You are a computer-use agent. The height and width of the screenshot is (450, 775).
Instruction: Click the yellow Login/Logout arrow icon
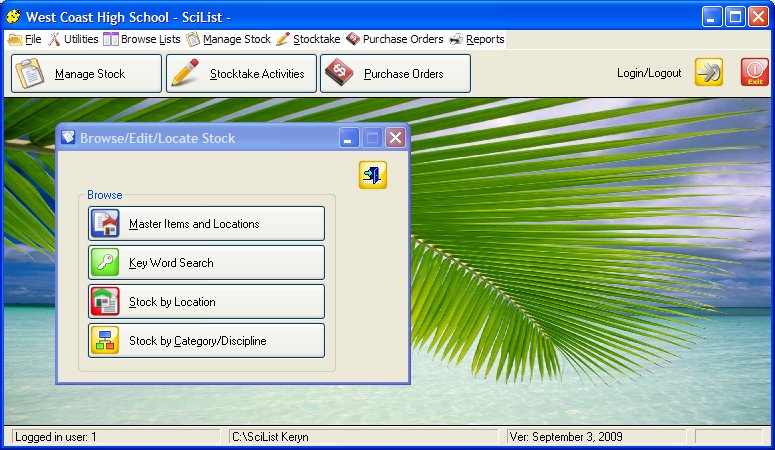tap(709, 73)
